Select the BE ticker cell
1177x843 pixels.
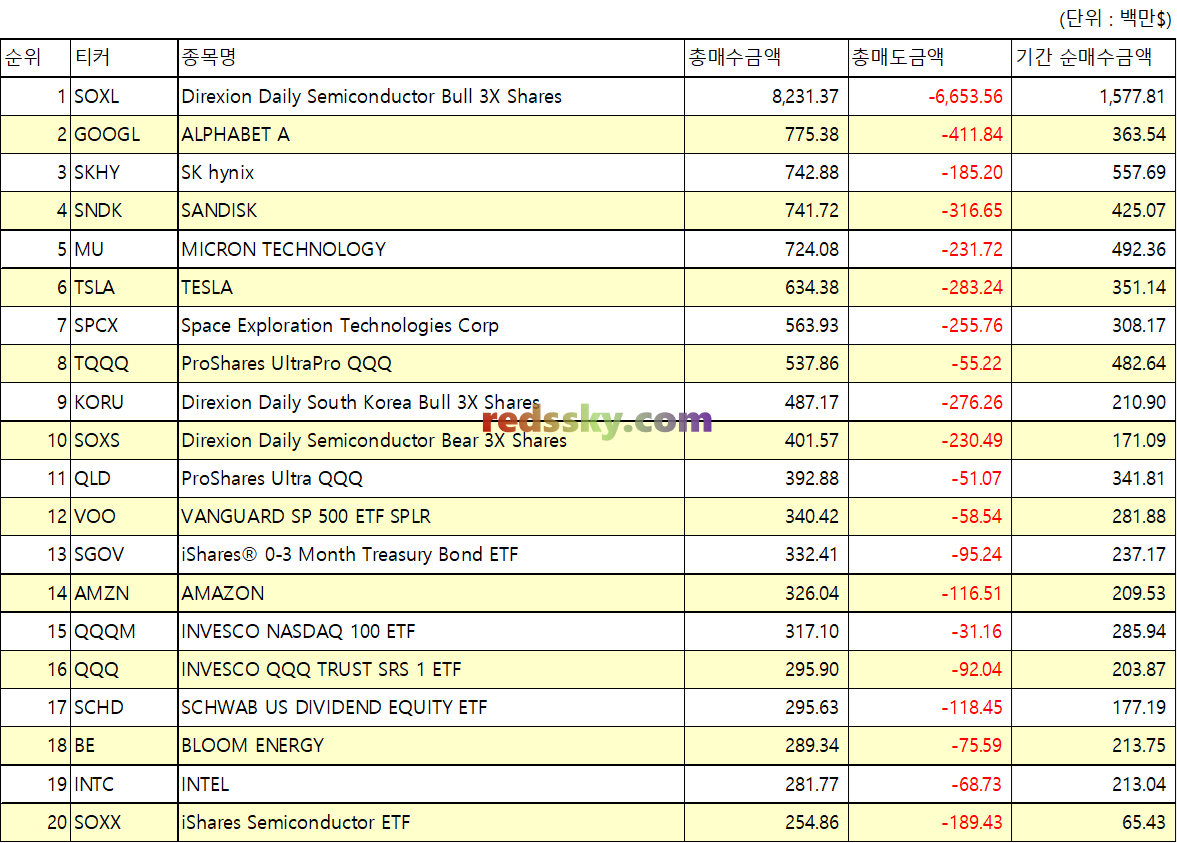[124, 746]
